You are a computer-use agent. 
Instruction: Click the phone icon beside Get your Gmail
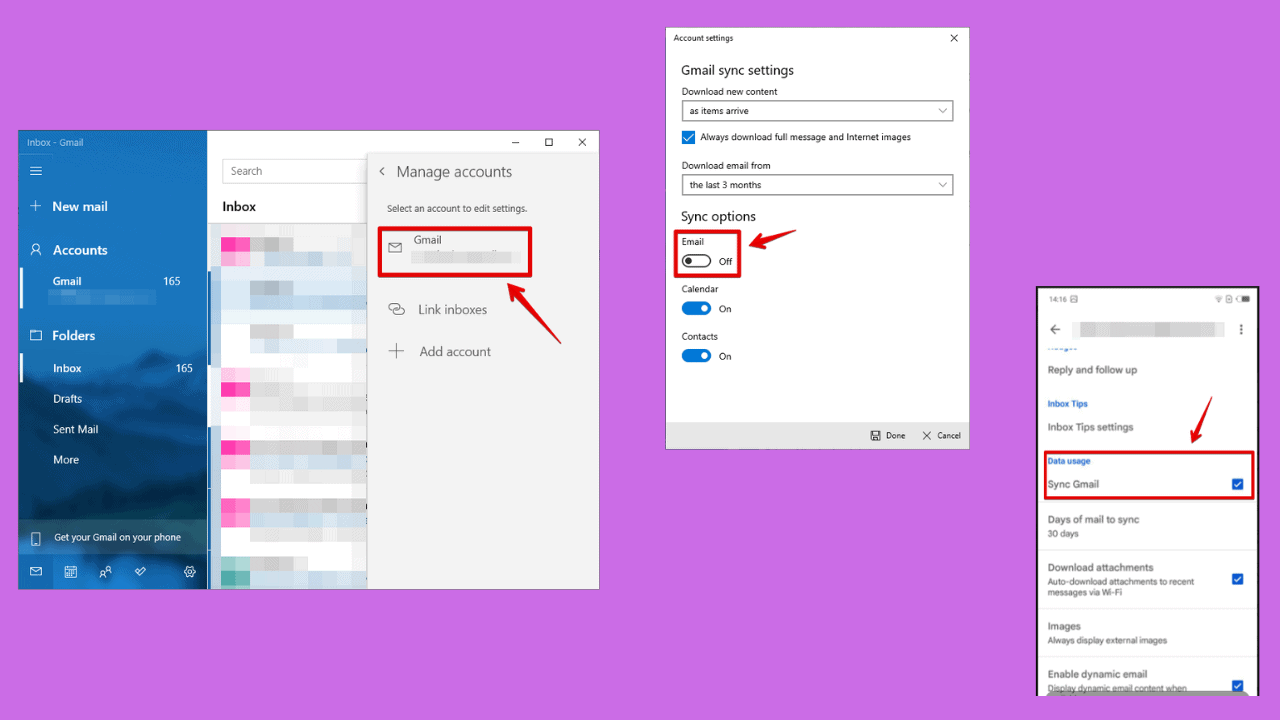click(36, 538)
